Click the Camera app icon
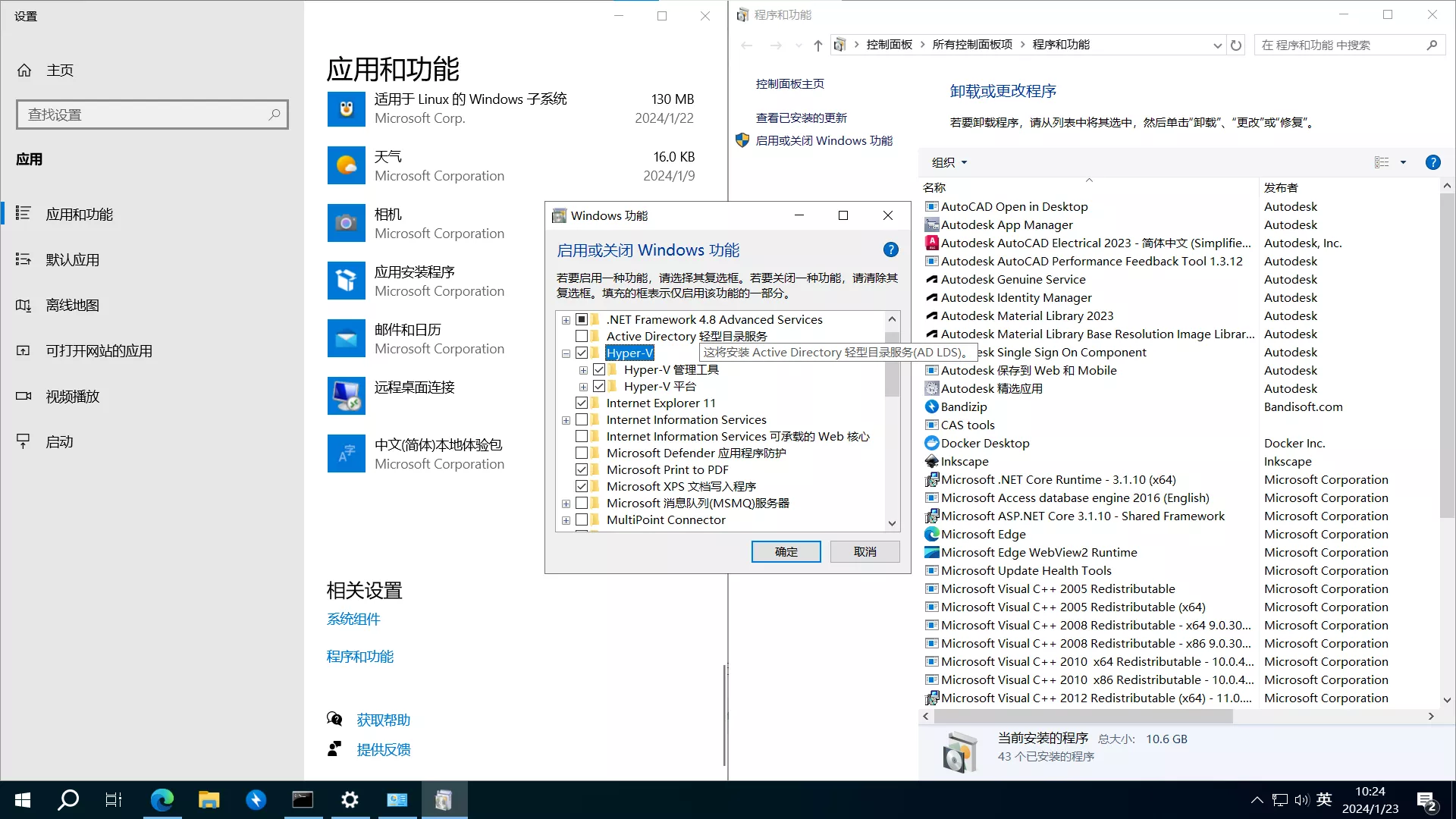Viewport: 1456px width, 819px height. [346, 223]
